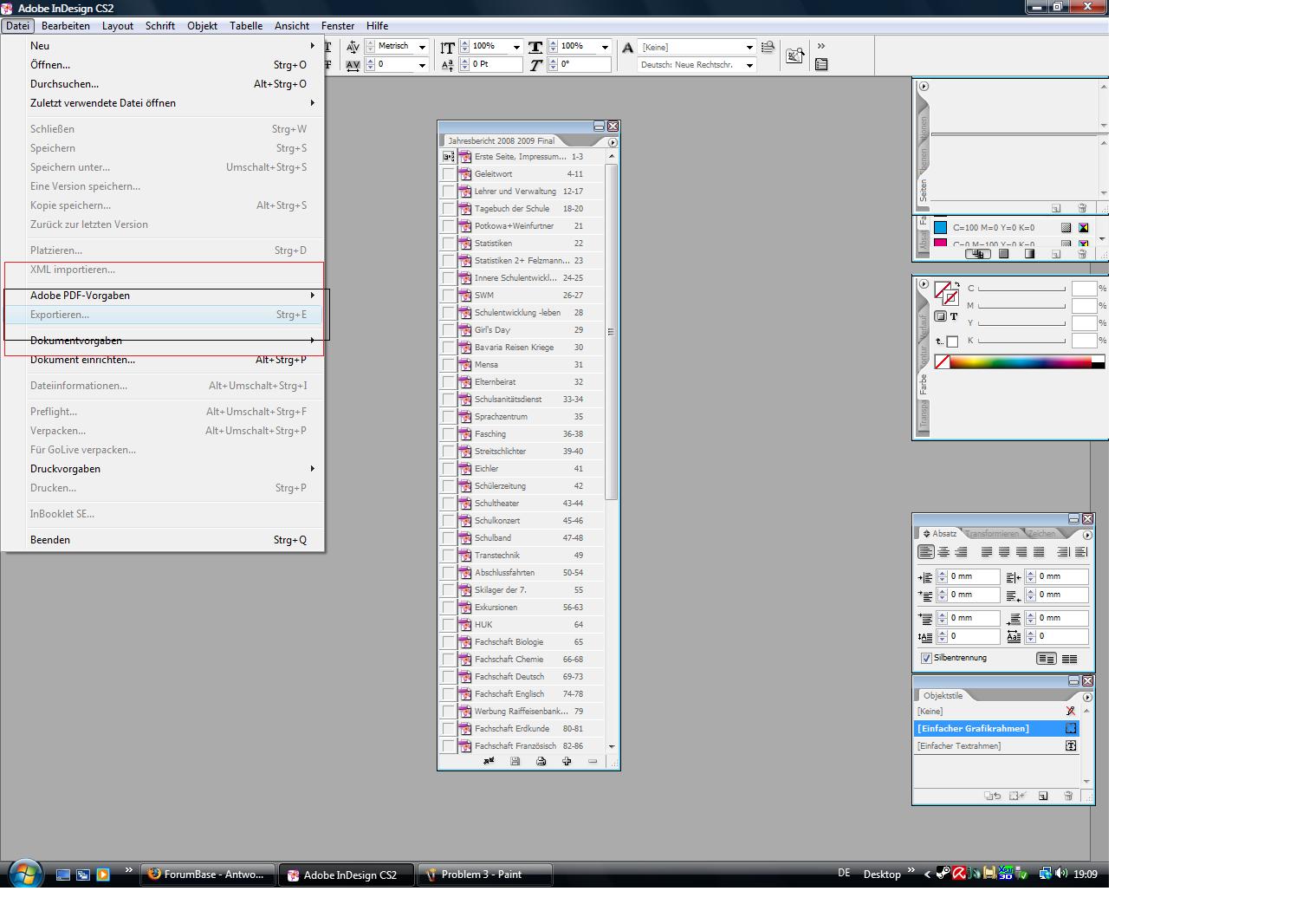Expand the Adobe PDF-Vorgaben submenu
The image size is (1316, 917).
pos(165,296)
